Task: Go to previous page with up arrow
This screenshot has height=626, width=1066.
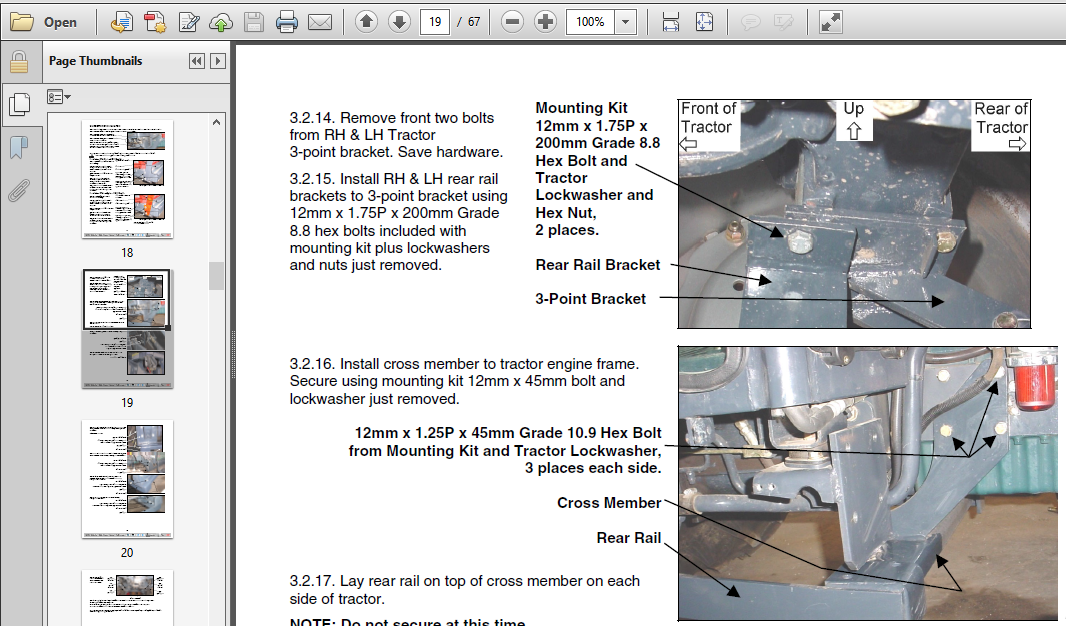Action: [366, 22]
